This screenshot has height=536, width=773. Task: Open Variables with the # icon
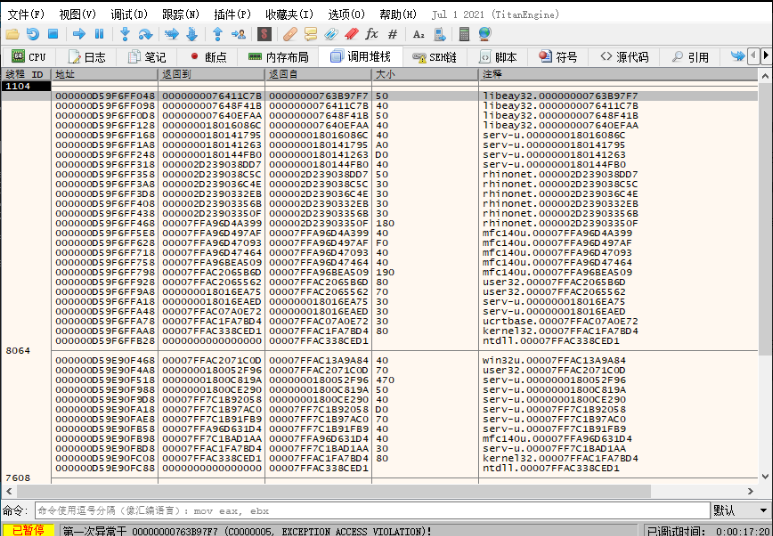pyautogui.click(x=392, y=34)
